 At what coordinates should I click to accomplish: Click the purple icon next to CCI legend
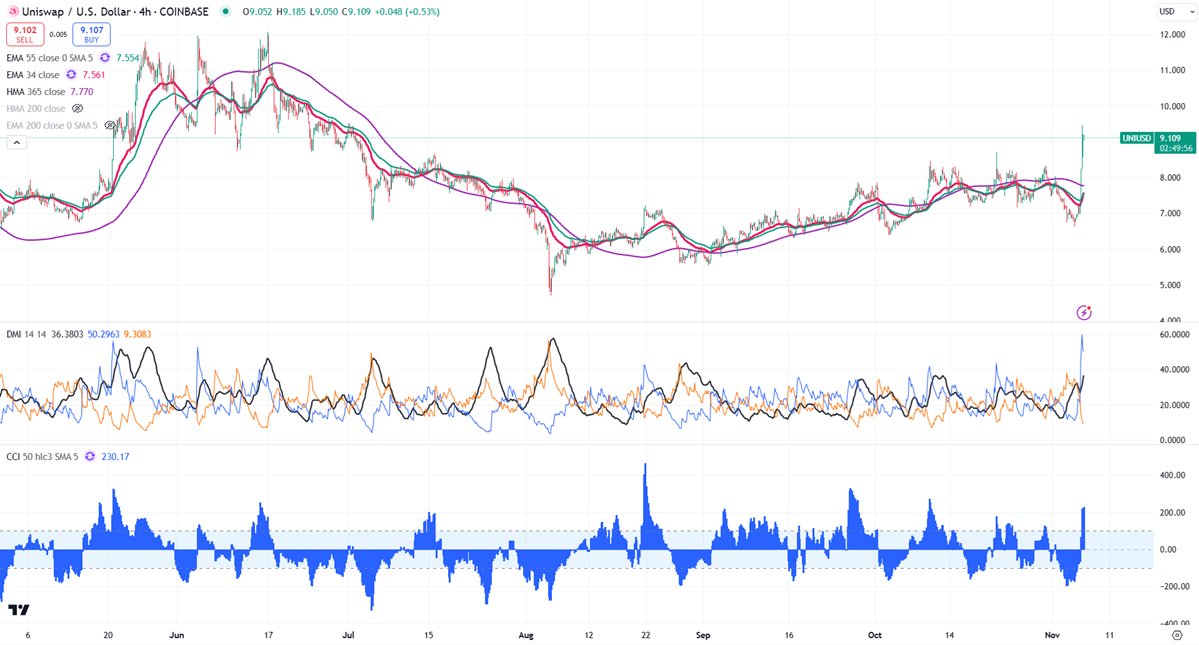[90, 457]
